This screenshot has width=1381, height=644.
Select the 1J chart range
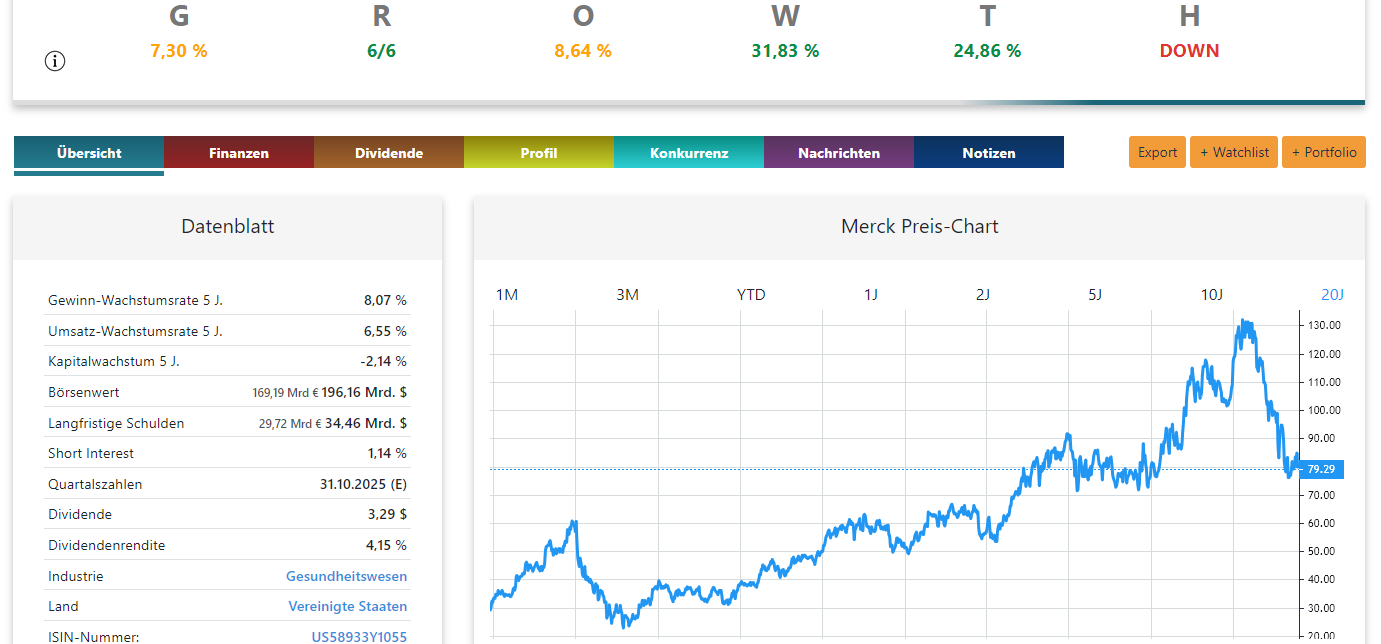[871, 294]
